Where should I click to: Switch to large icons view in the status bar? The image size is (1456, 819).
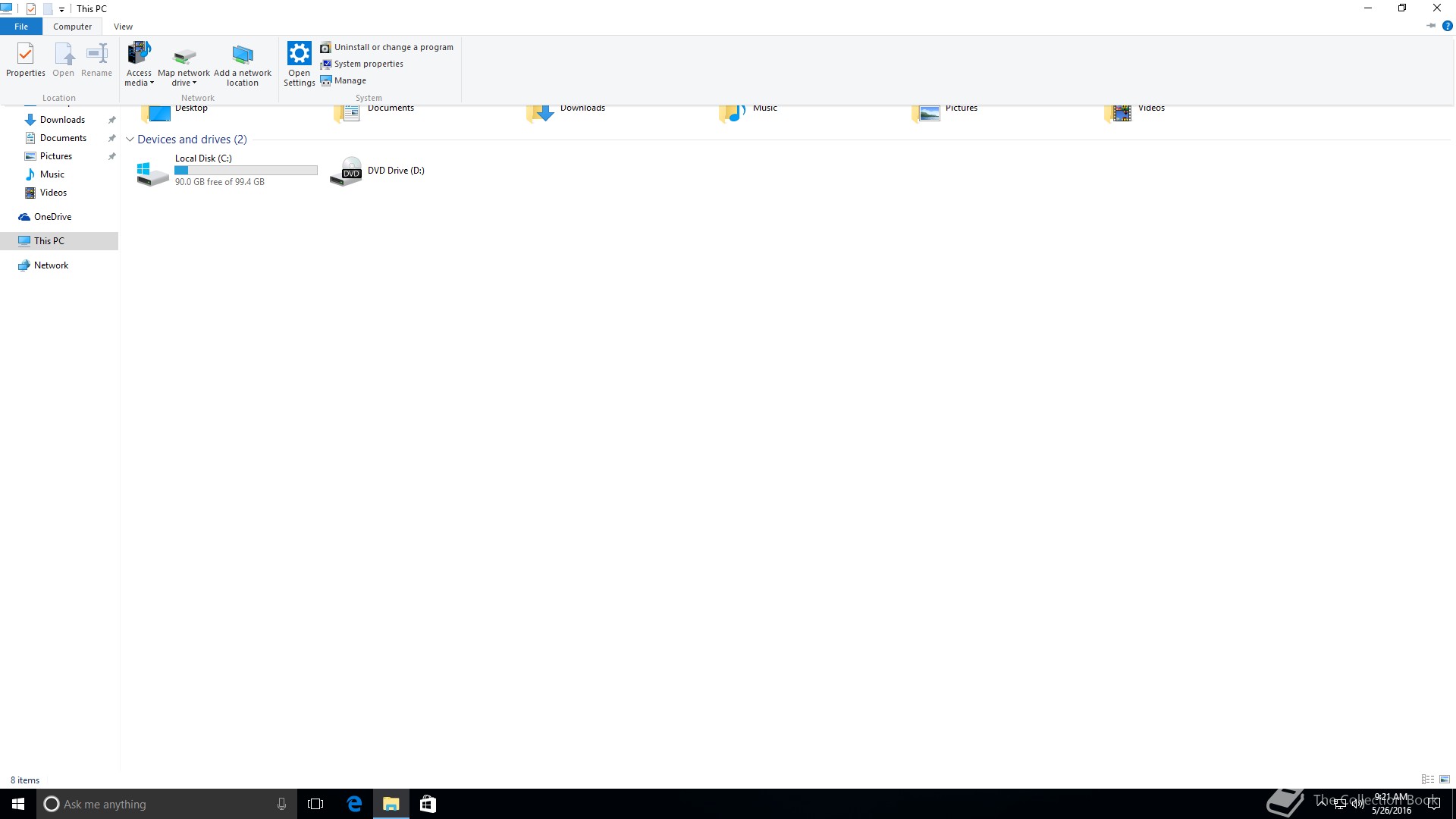point(1445,780)
